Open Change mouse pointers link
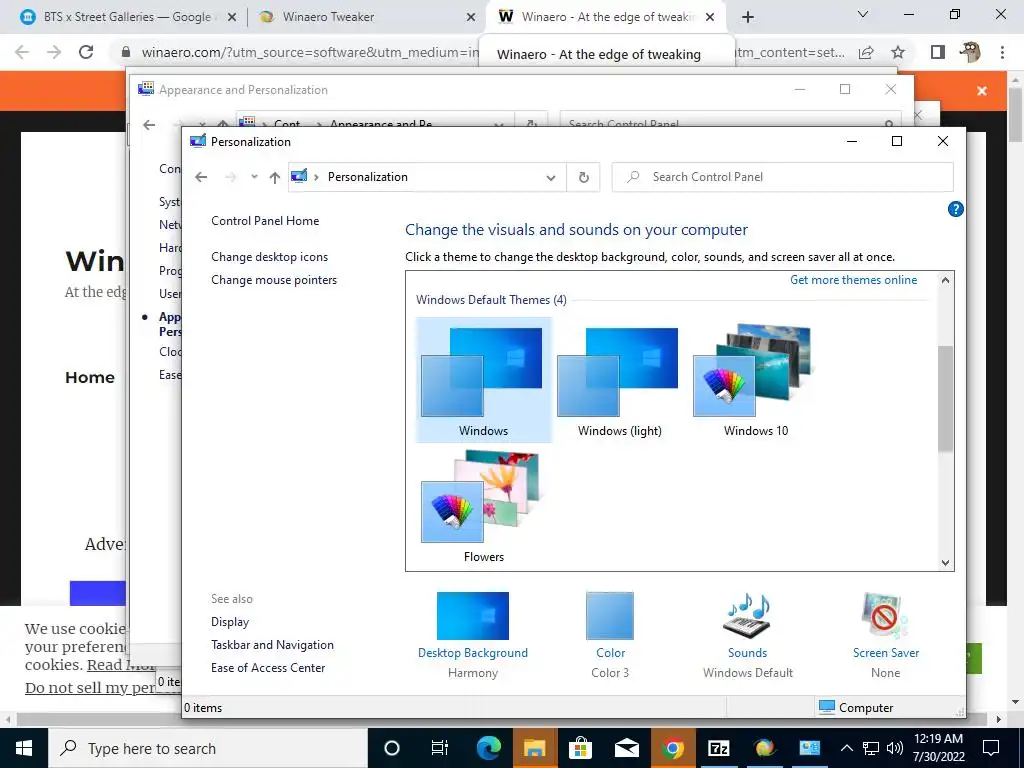The height and width of the screenshot is (768, 1024). point(274,280)
